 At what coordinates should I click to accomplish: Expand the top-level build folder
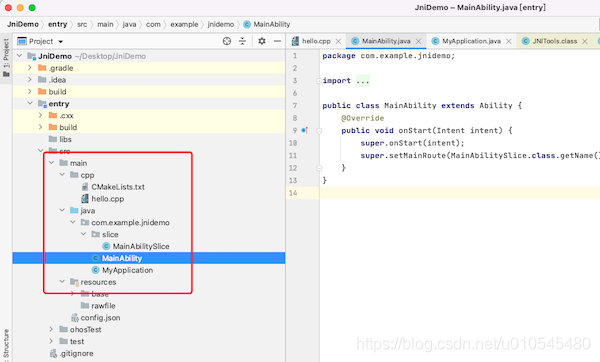(x=30, y=91)
